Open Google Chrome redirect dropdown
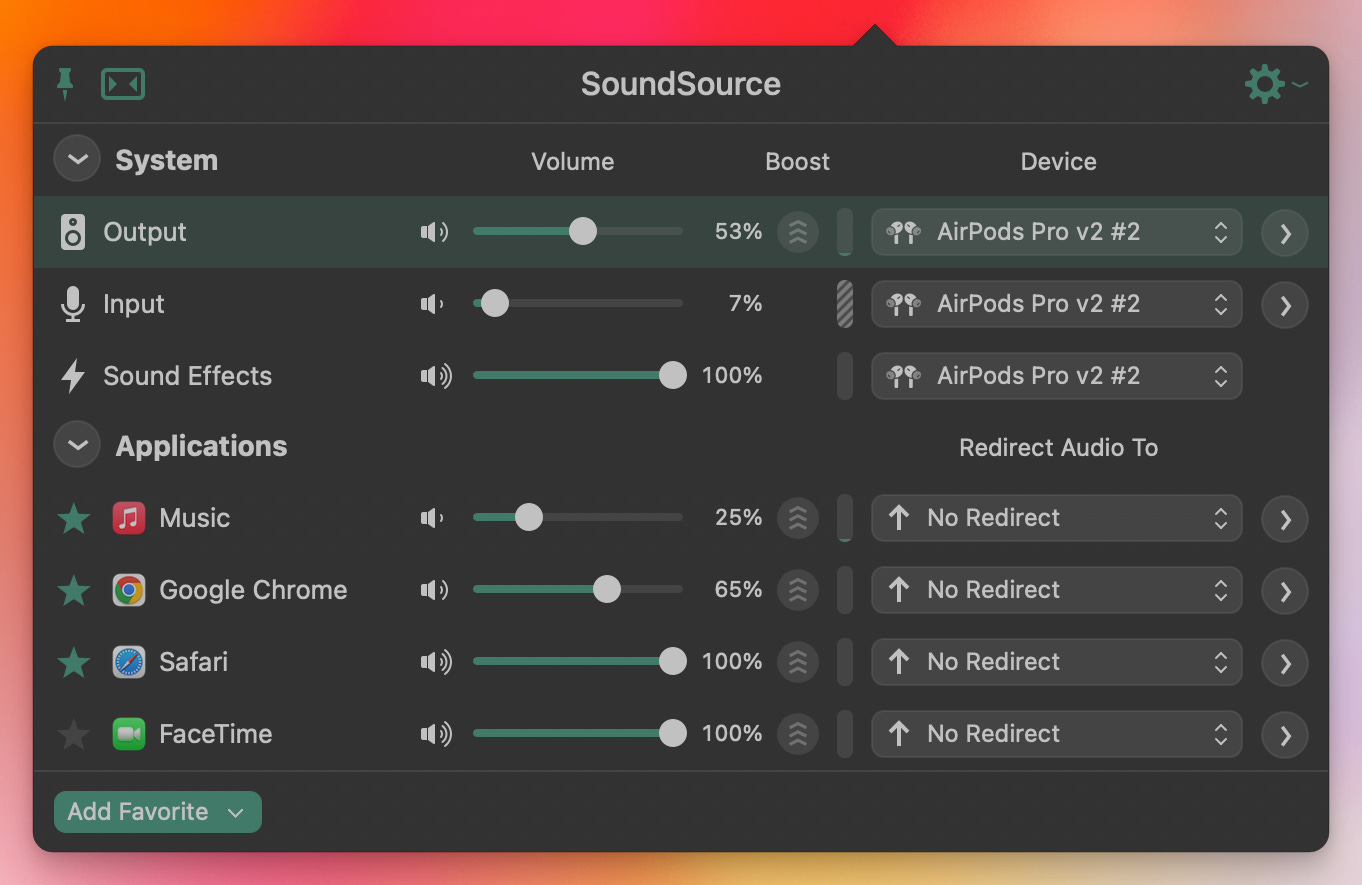This screenshot has width=1362, height=885. coord(1057,590)
